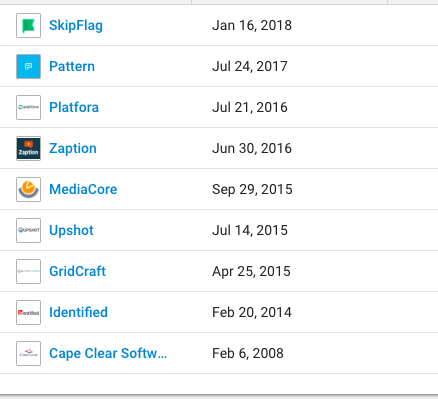Click the MediaCore orange logo
The image size is (438, 399).
pos(28,189)
